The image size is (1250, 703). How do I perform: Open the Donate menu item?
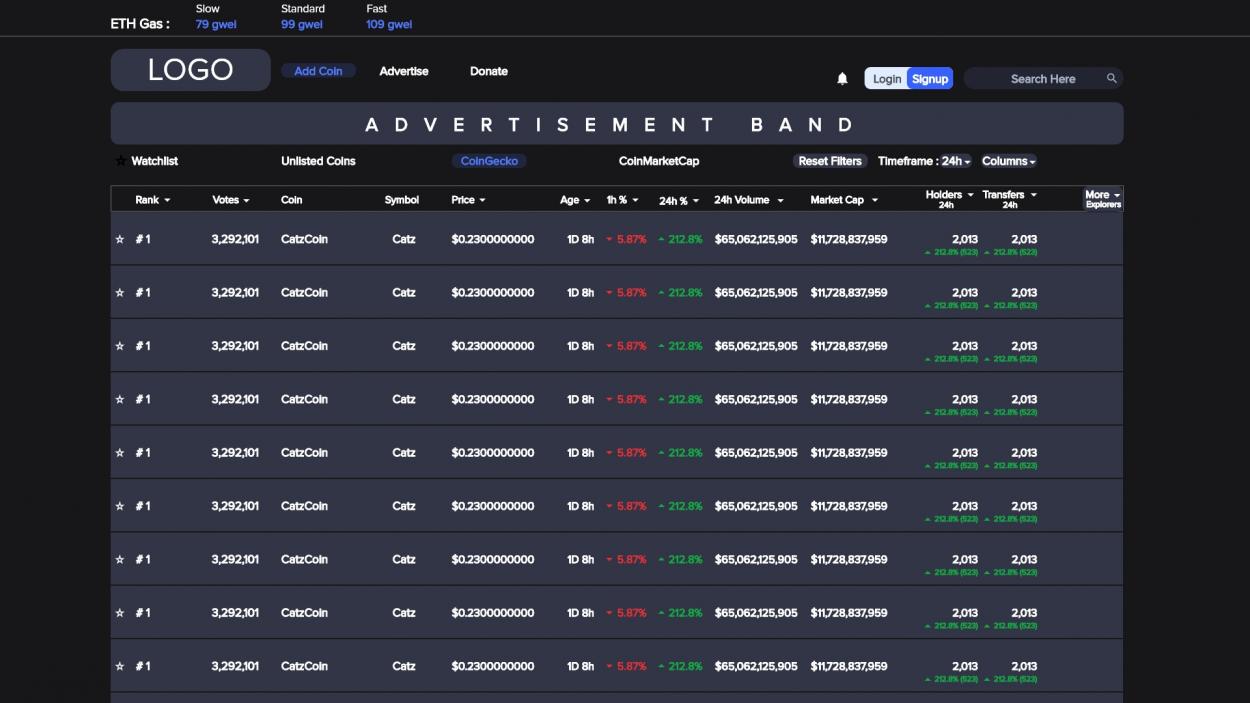tap(489, 71)
